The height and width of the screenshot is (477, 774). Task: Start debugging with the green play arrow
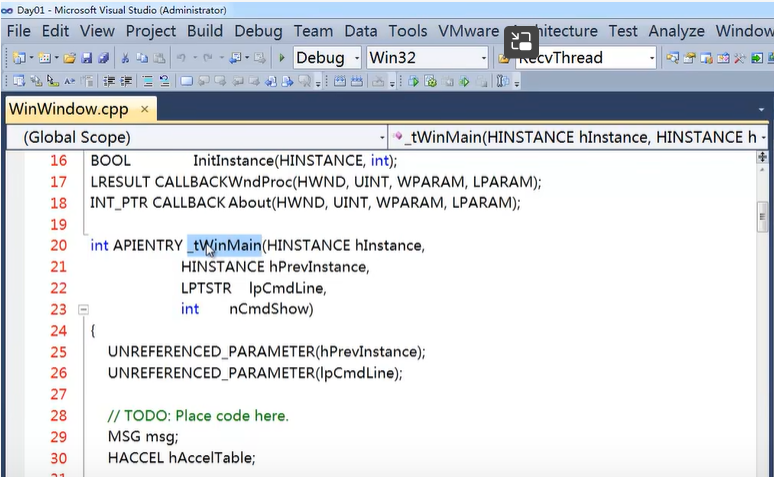(x=282, y=58)
